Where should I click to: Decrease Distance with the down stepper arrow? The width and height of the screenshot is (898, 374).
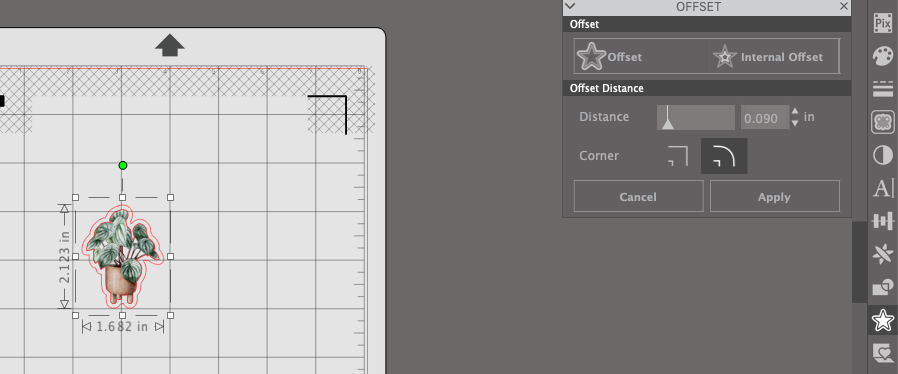pos(795,123)
